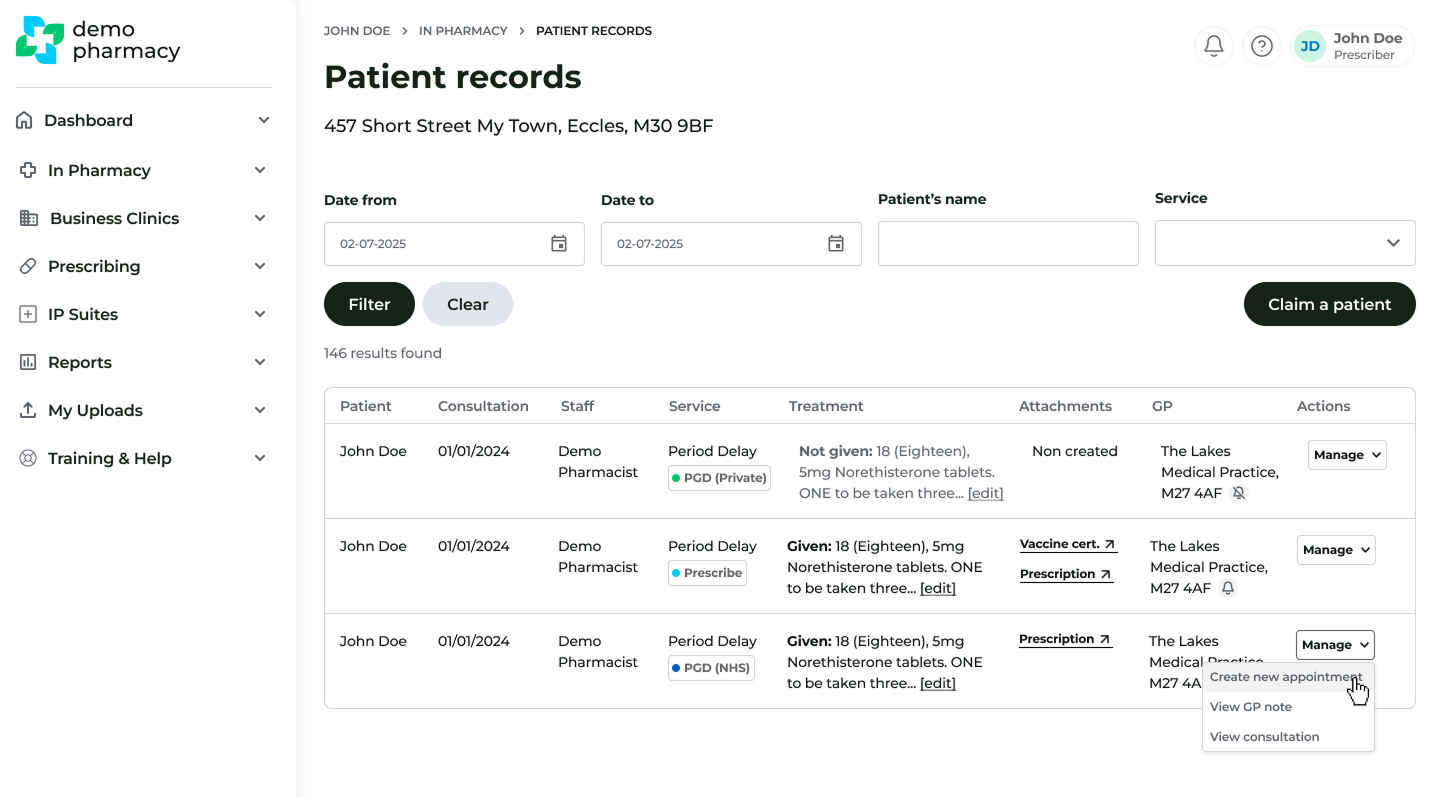
Task: Toggle the muted GP notification bell in first row
Action: point(1239,493)
